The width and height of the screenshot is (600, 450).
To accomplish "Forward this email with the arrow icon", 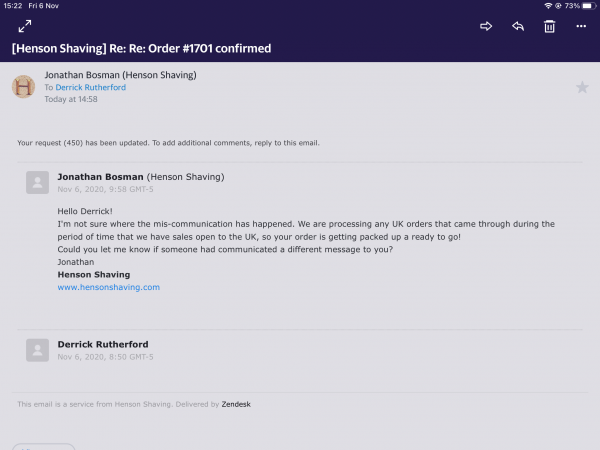I will [486, 26].
